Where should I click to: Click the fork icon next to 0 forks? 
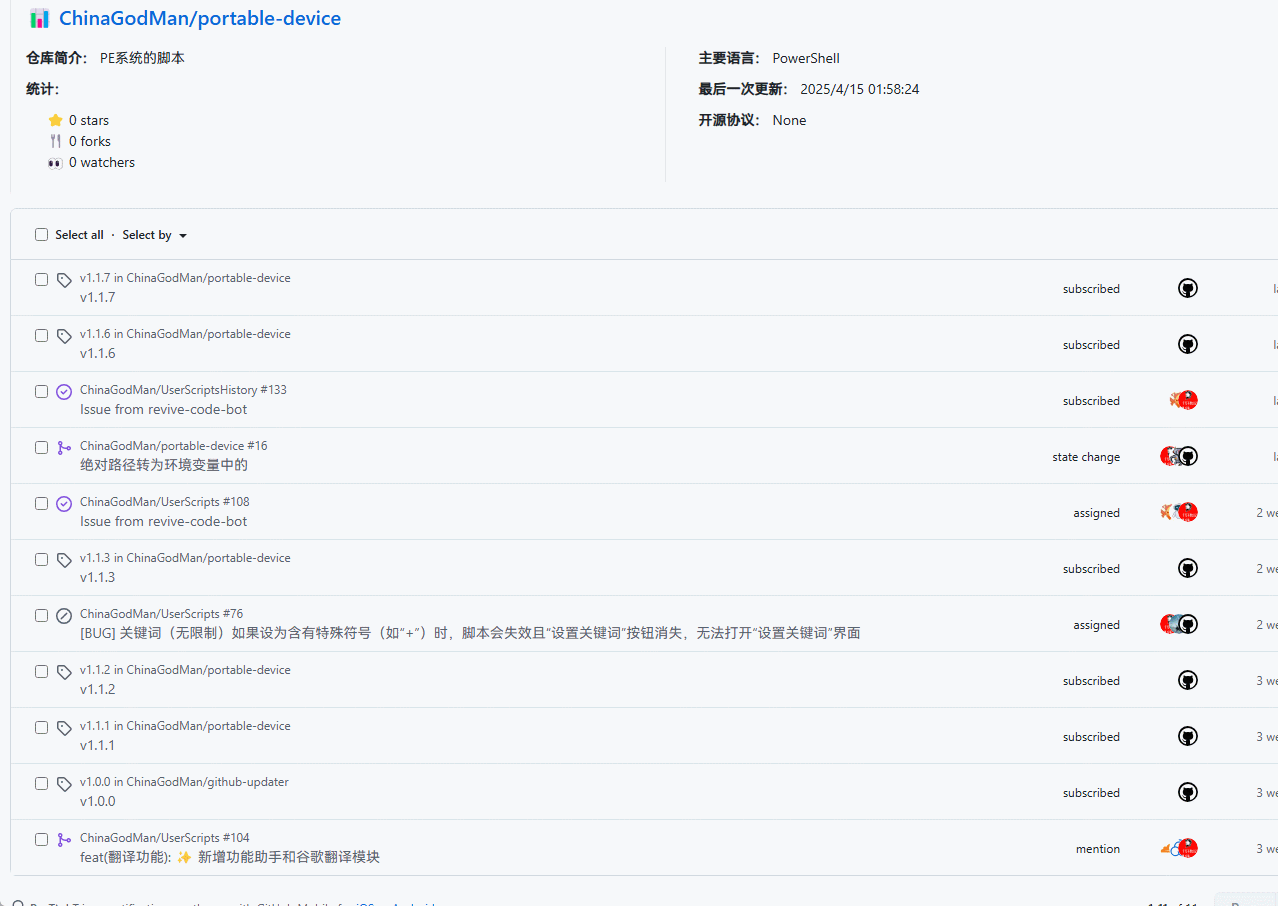(55, 141)
